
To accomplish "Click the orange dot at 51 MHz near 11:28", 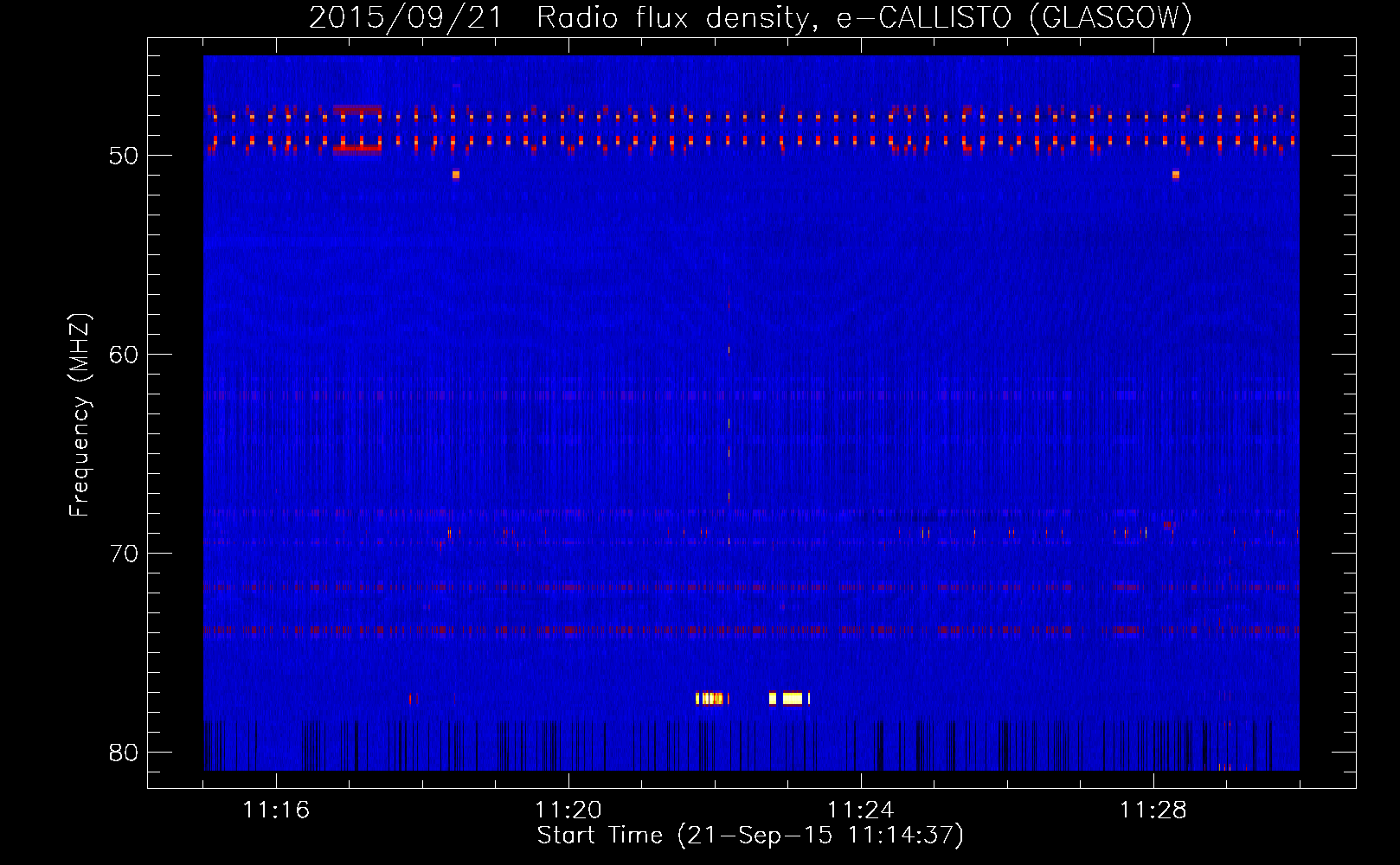I will [1176, 175].
